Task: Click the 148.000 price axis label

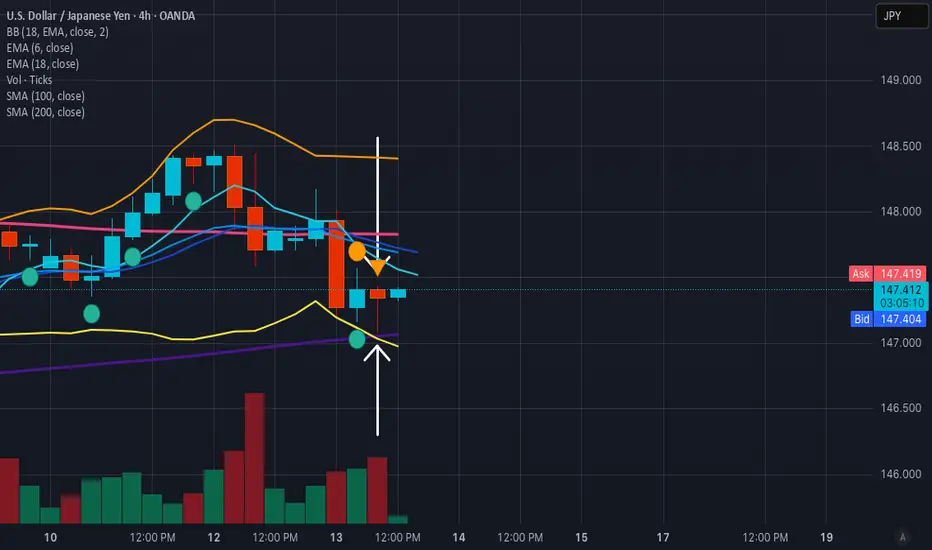Action: point(900,212)
